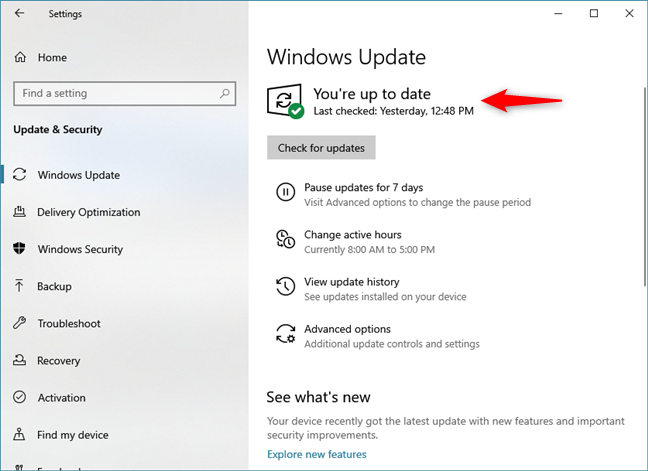648x471 pixels.
Task: Click the Currently 8:00 AM to 5:00 PM text
Action: 369,250
